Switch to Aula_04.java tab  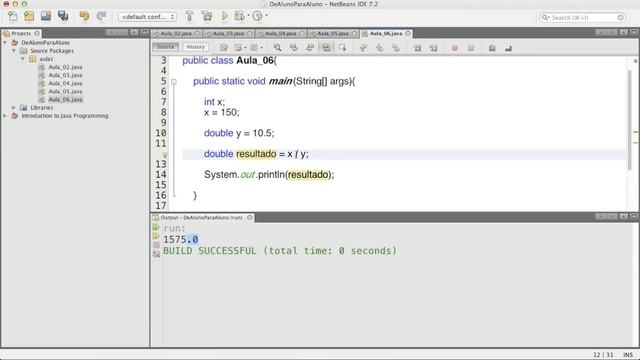pyautogui.click(x=281, y=33)
